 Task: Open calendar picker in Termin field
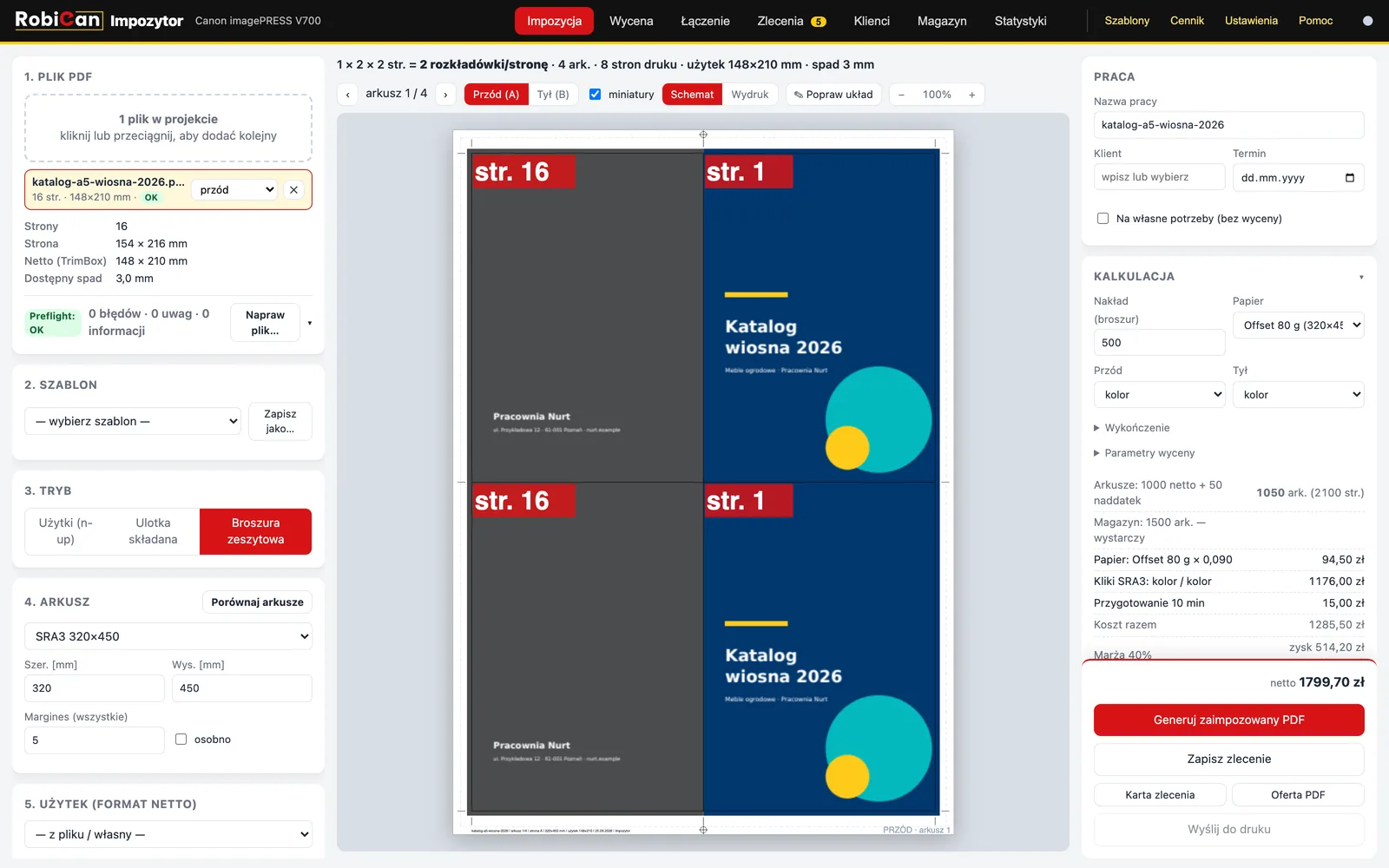pyautogui.click(x=1350, y=178)
